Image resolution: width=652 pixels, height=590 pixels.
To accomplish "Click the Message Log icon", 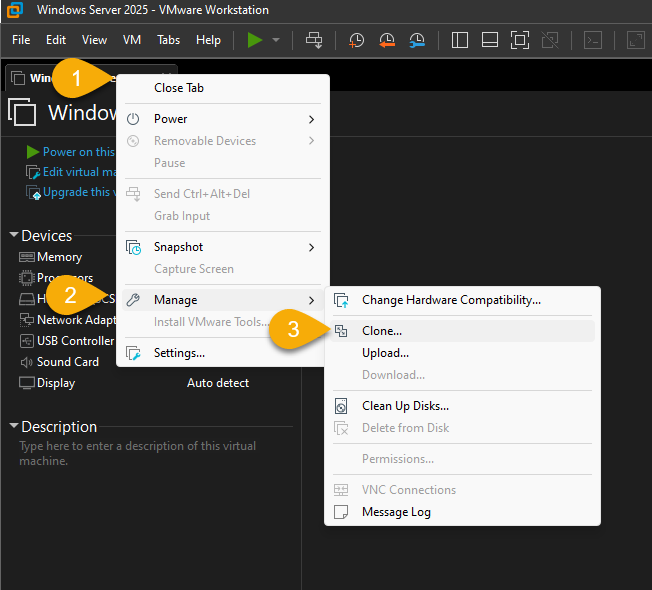I will [341, 512].
